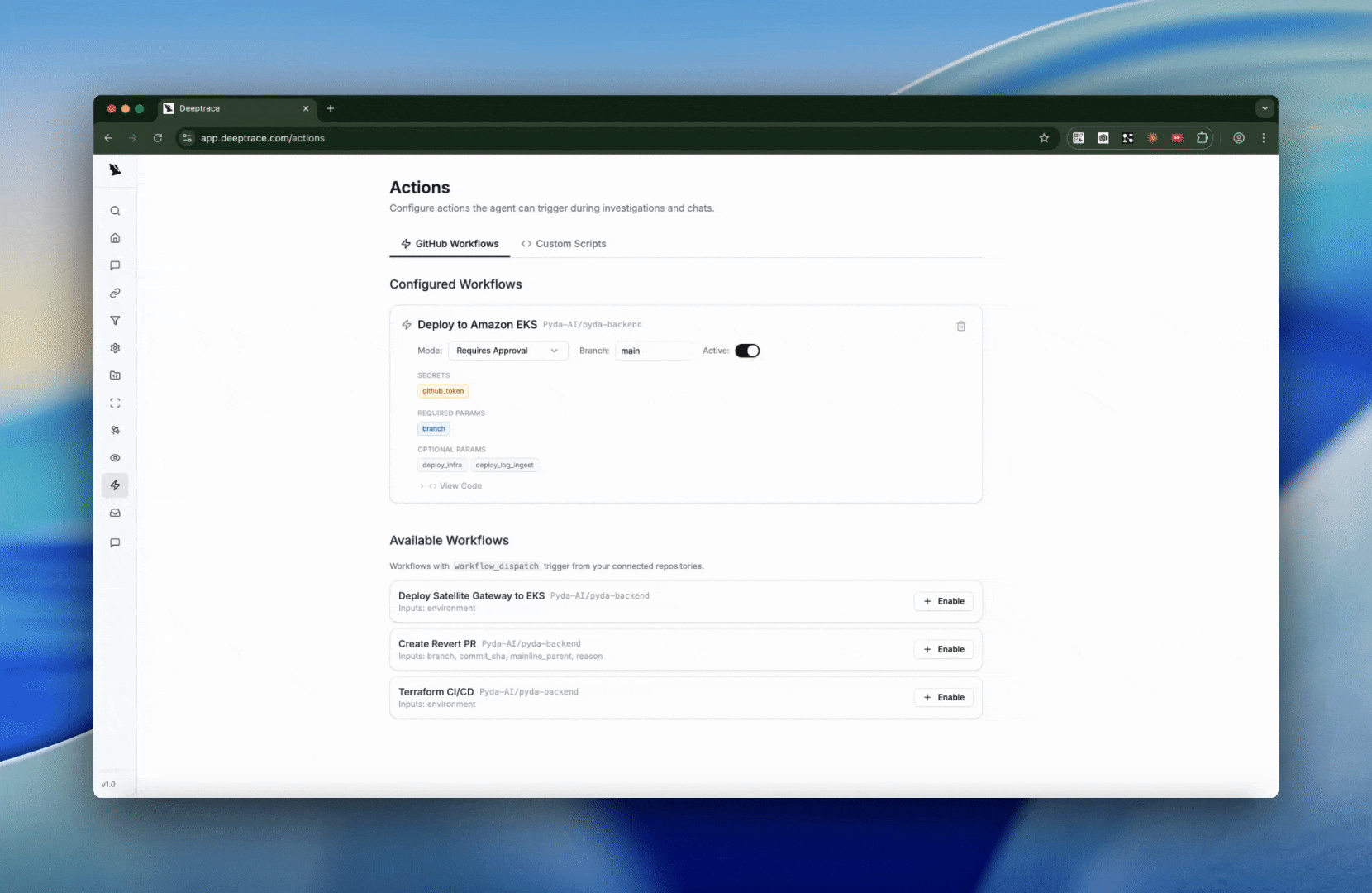
Task: Open the Mode dropdown showing Requires Approval
Action: [508, 351]
